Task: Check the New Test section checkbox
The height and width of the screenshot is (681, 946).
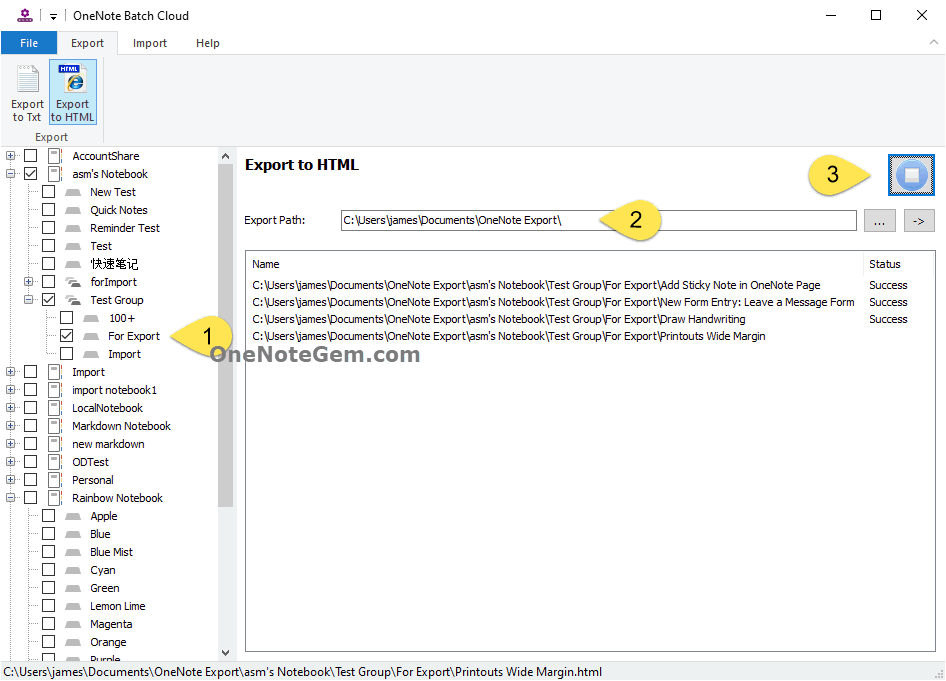Action: tap(48, 192)
